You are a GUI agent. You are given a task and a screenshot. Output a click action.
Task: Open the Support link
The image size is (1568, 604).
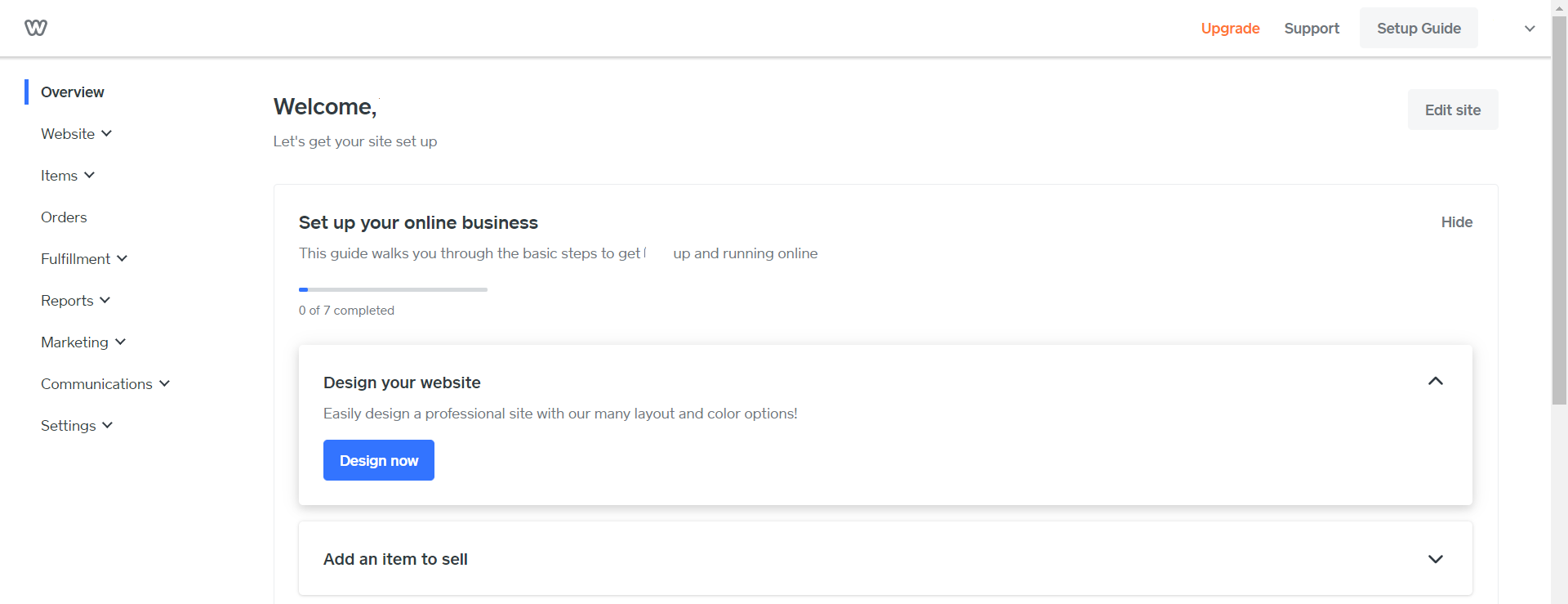1312,29
